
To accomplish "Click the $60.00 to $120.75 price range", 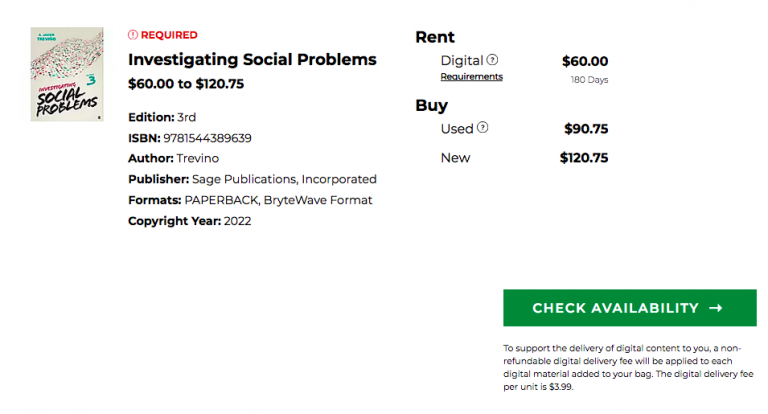I will coord(186,84).
